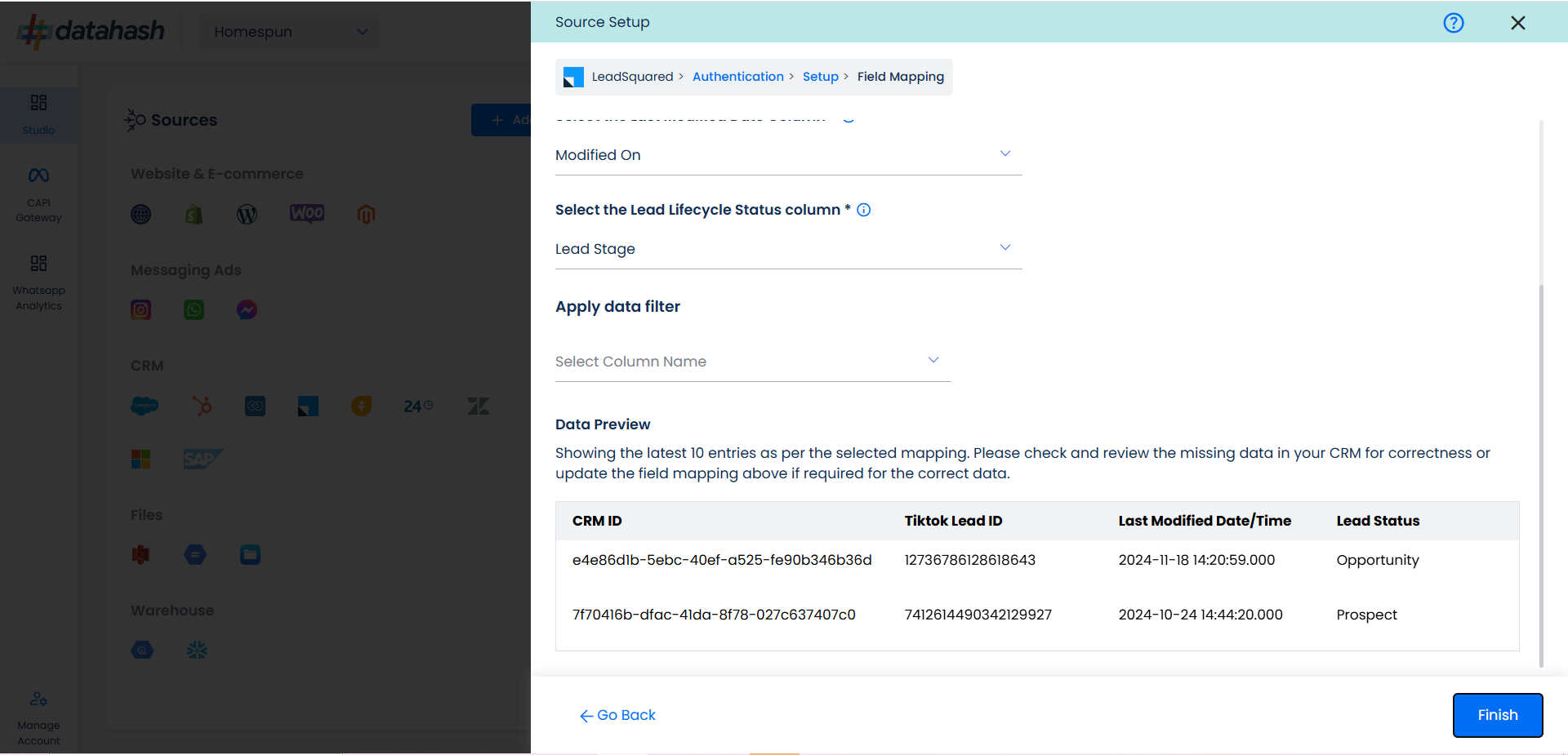Viewport: 1568px width, 755px height.
Task: Click the Lead Lifecycle Status info icon
Action: click(863, 210)
